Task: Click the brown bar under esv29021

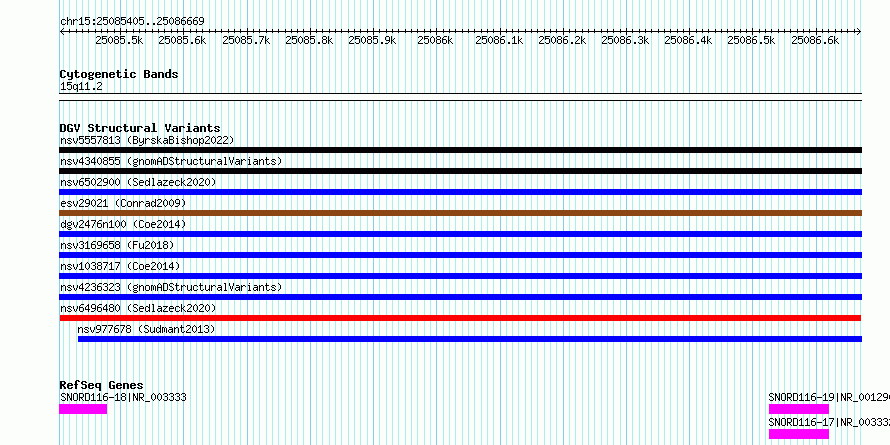Action: point(460,213)
